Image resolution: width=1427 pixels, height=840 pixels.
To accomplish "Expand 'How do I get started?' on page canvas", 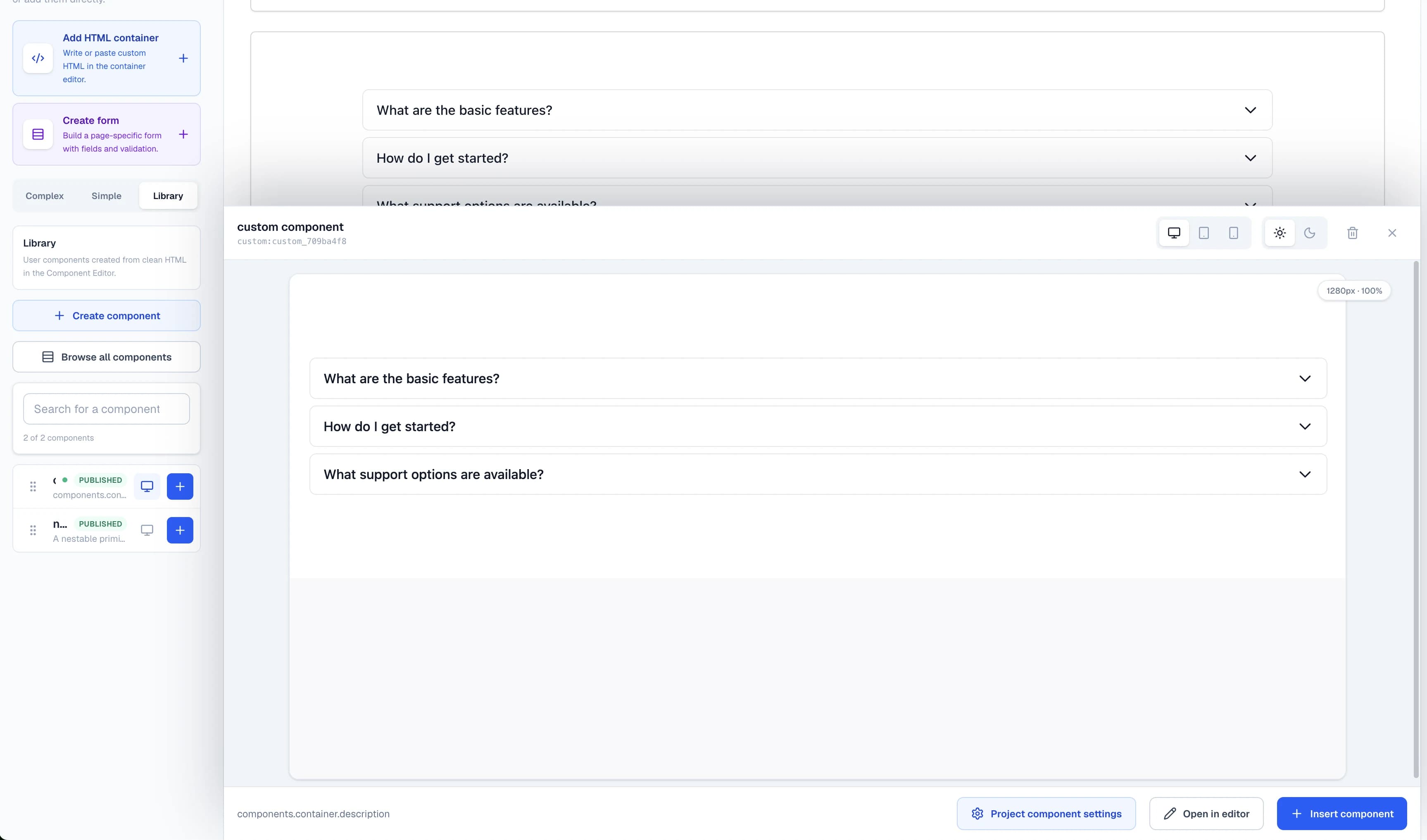I will coord(817,158).
